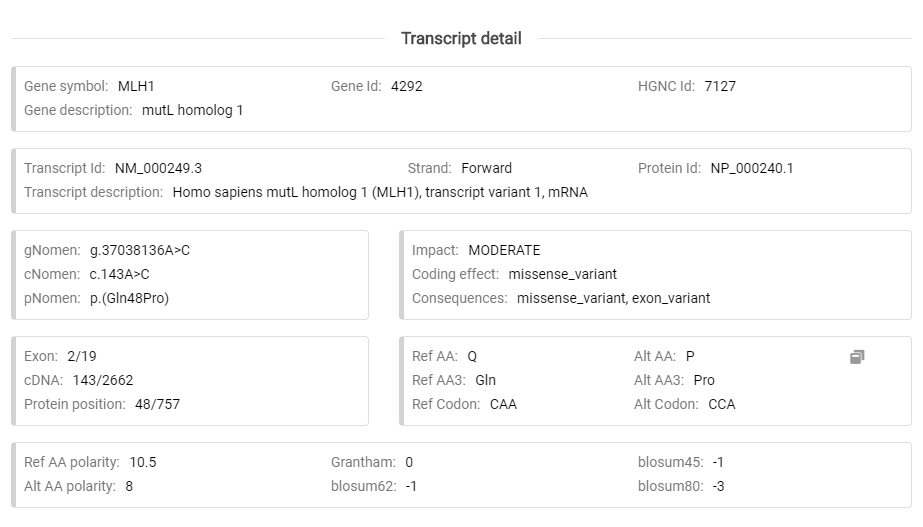Click the Consequences value text
The height and width of the screenshot is (527, 923).
(613, 298)
